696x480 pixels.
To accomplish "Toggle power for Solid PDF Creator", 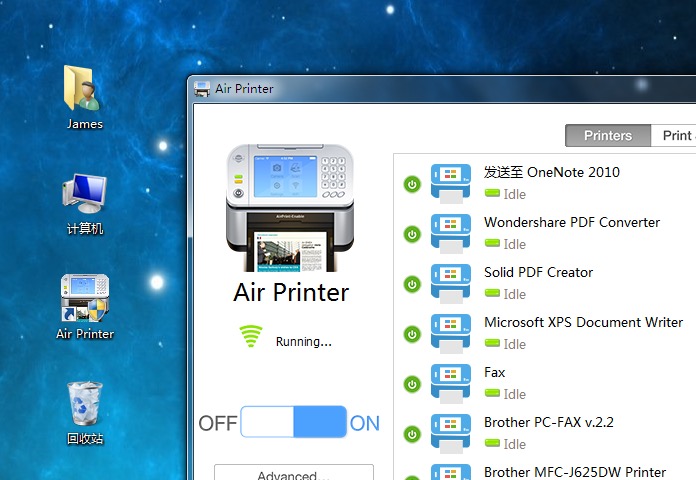I will (412, 284).
